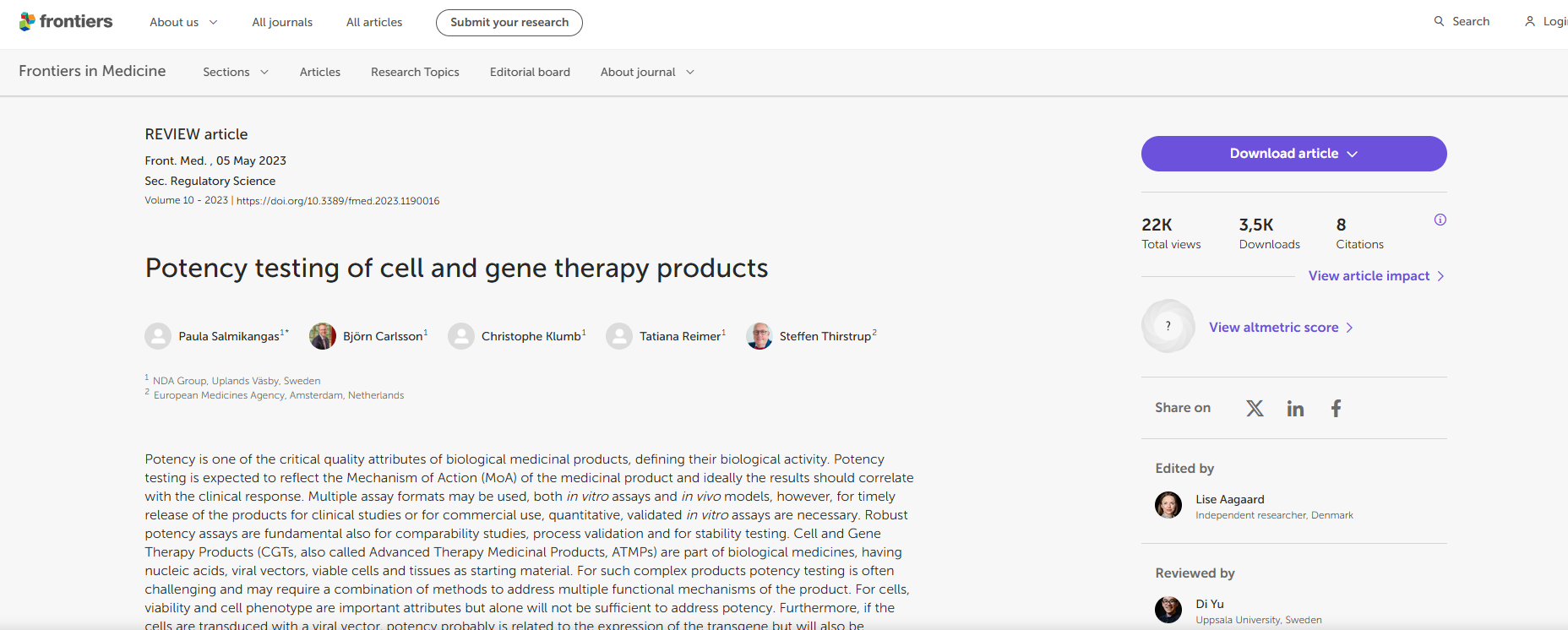Follow the article DOI link
The height and width of the screenshot is (630, 1568).
point(338,201)
